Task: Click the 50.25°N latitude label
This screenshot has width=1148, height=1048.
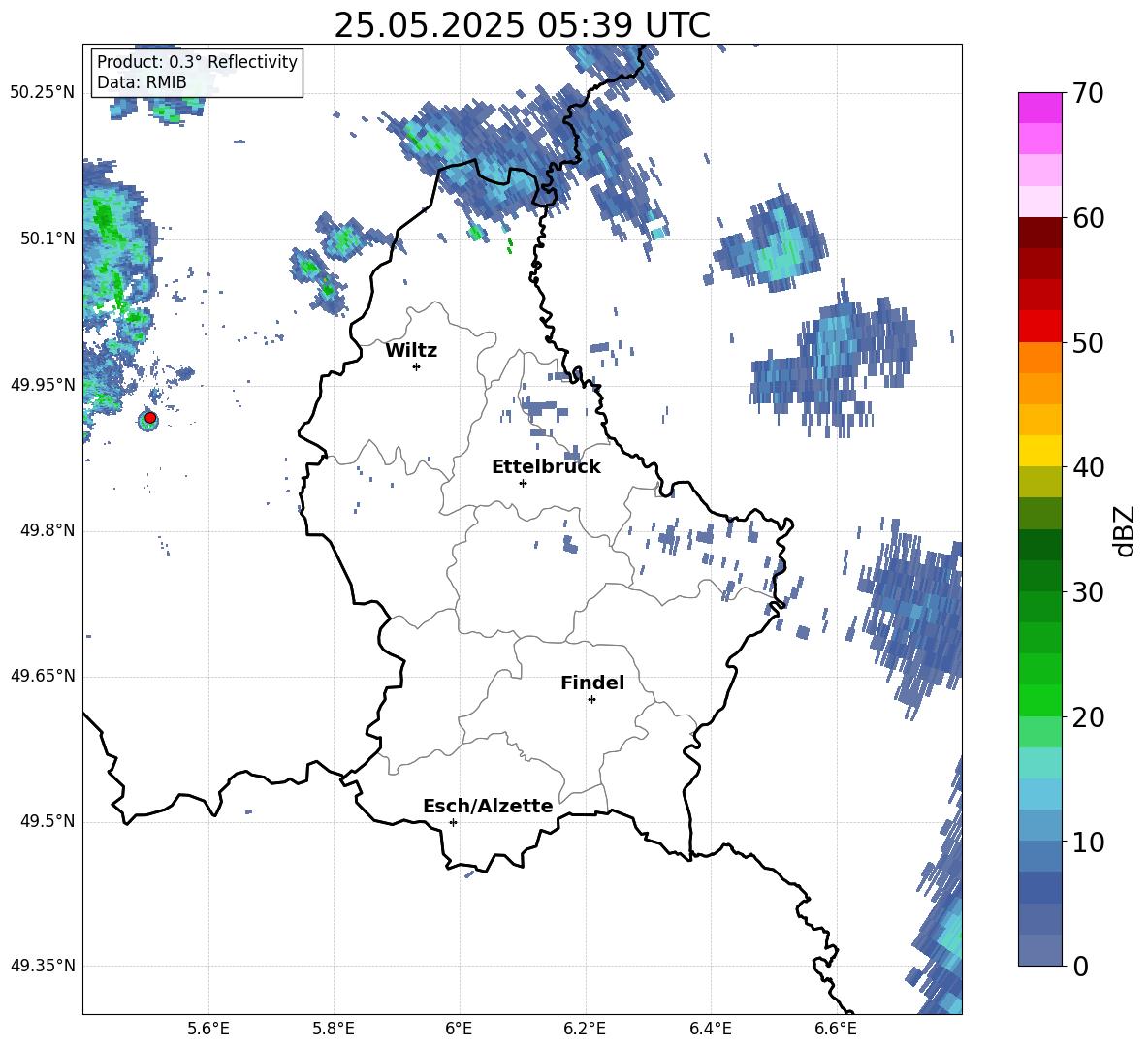Action: click(43, 93)
